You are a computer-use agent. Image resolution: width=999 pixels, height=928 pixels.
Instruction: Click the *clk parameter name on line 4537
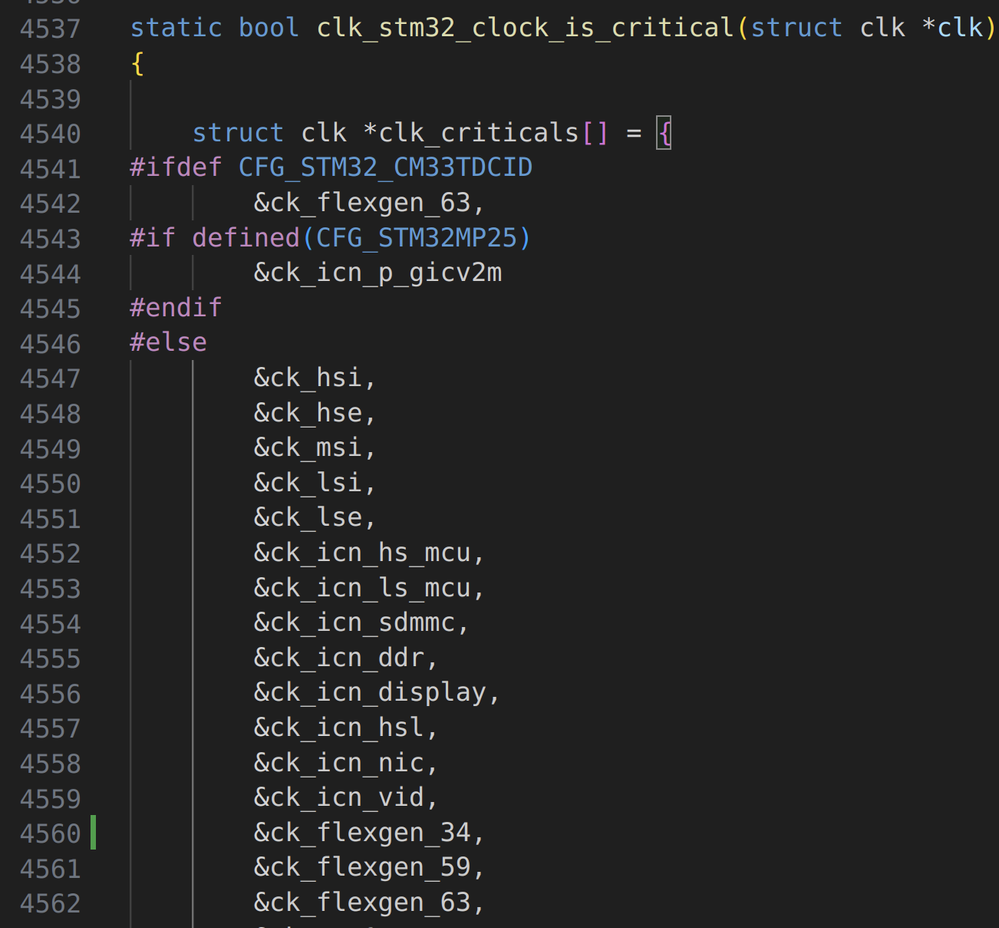pos(952,28)
